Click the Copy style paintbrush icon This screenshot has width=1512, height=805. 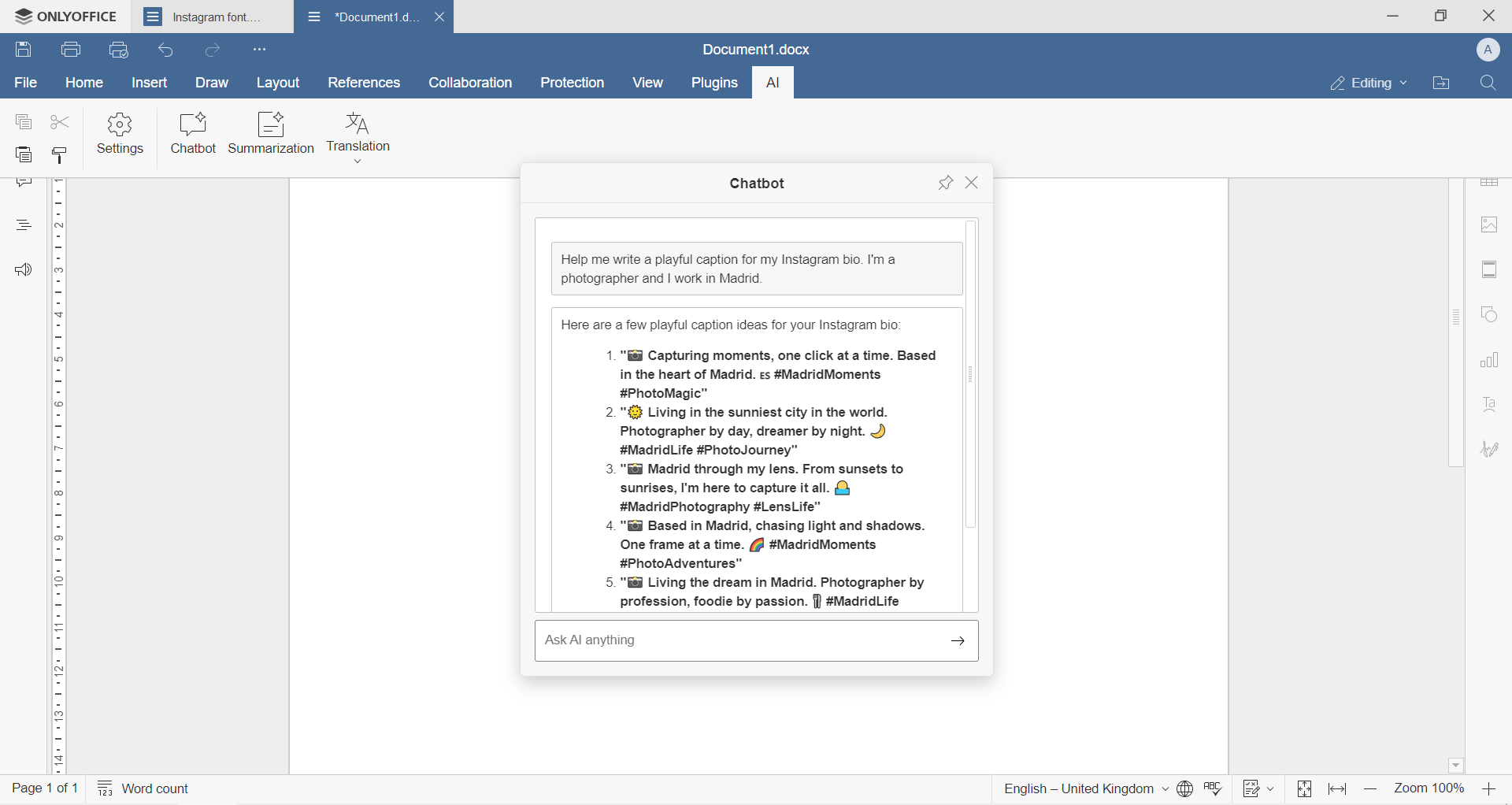click(61, 155)
